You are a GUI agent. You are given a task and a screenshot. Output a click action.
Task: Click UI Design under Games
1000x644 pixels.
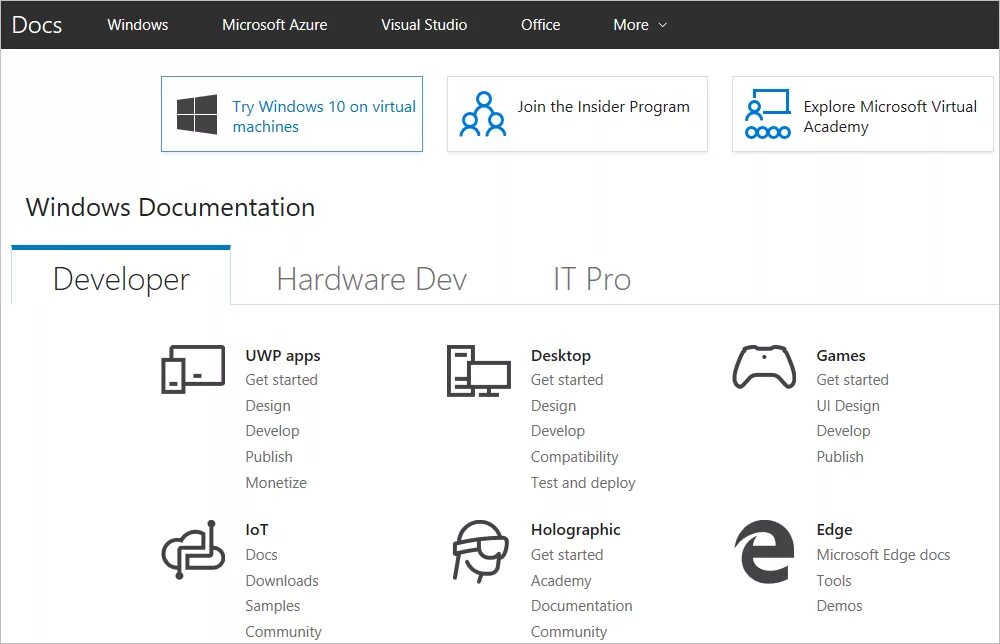pos(848,406)
